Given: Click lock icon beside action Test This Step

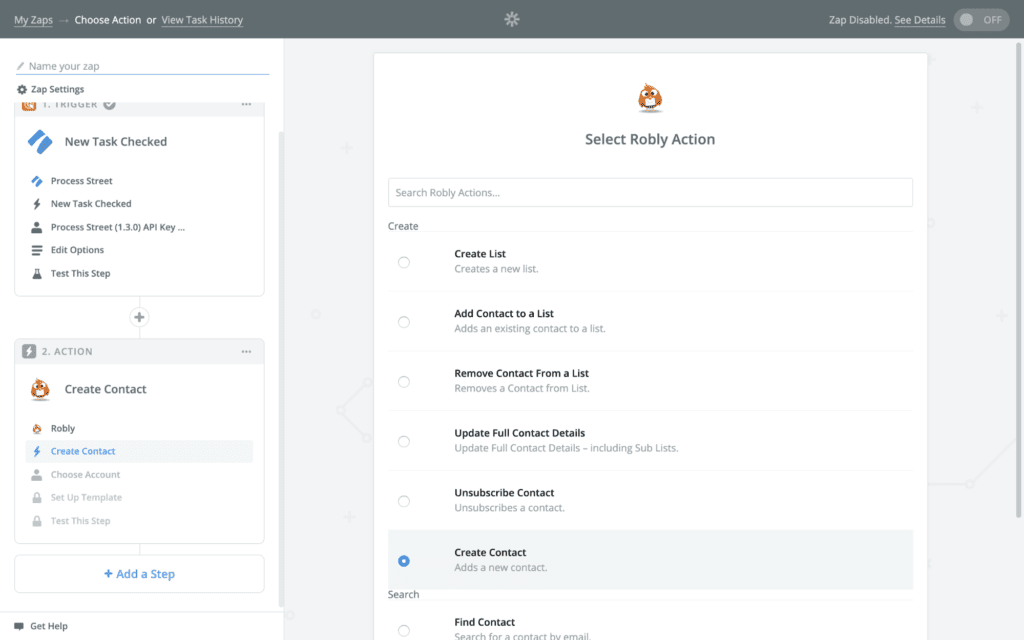Looking at the screenshot, I should point(37,521).
